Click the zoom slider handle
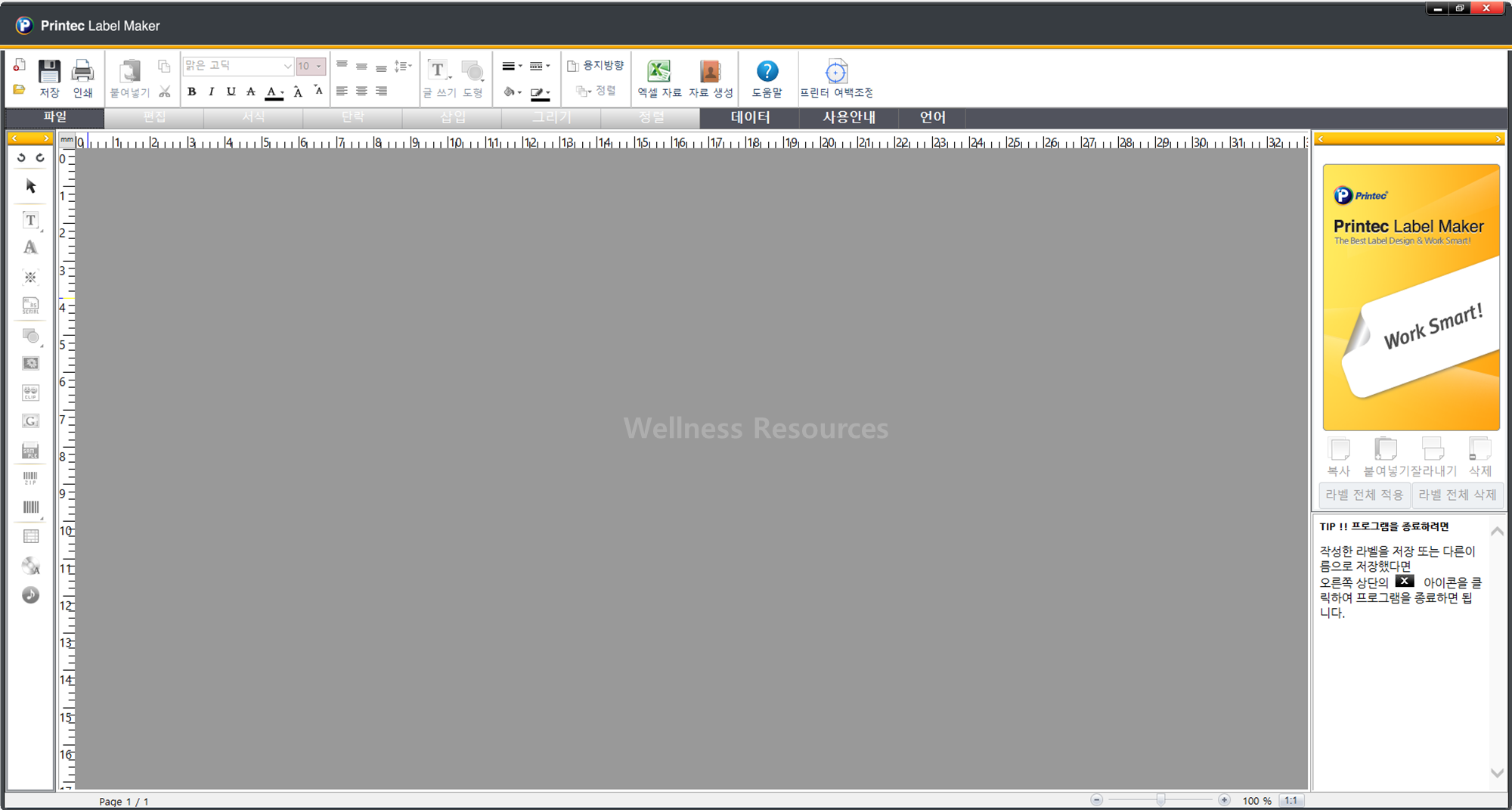 1160,799
